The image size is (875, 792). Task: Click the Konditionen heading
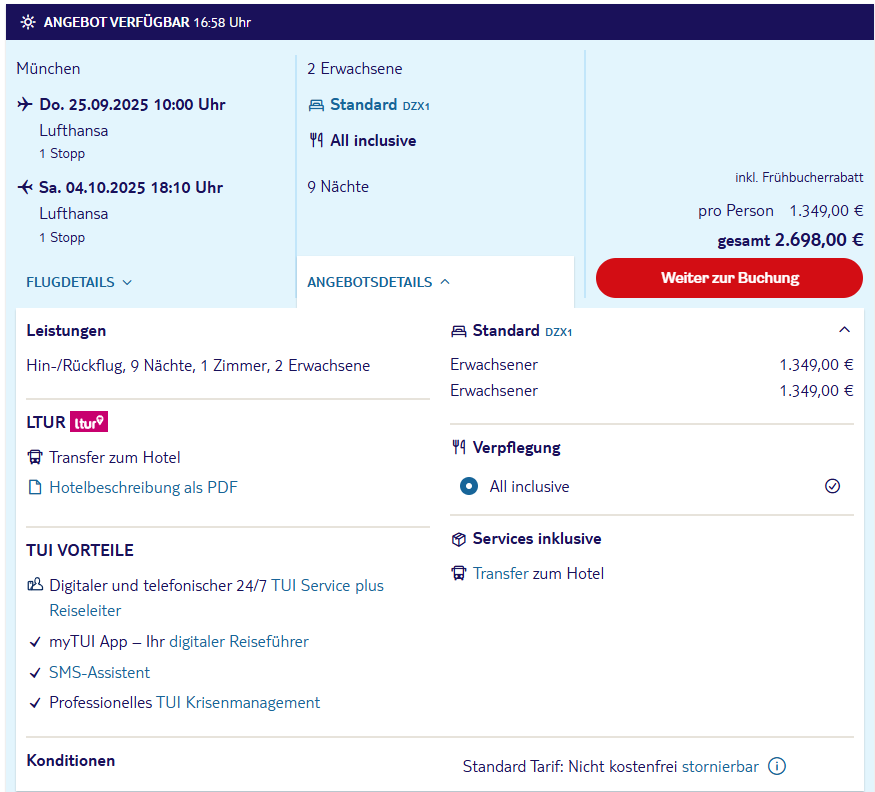[x=71, y=760]
